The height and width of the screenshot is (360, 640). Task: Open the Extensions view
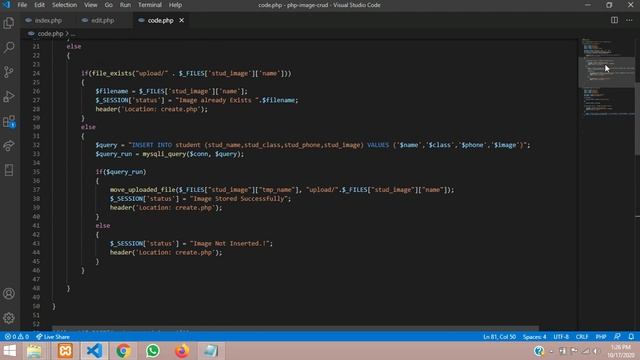(9, 121)
